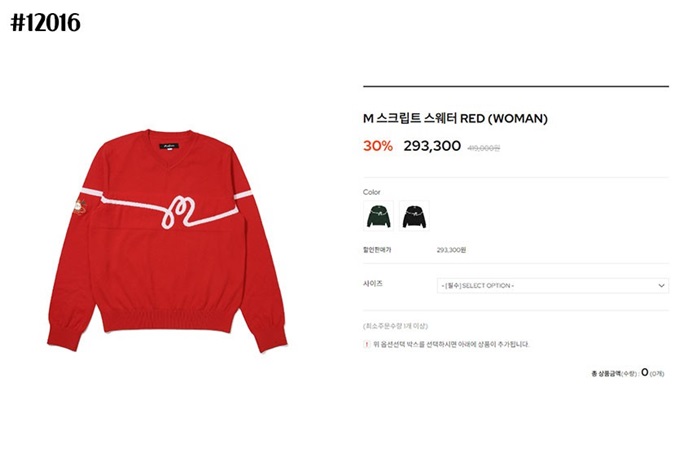The height and width of the screenshot is (470, 700).
Task: Click the Color label
Action: tap(371, 192)
